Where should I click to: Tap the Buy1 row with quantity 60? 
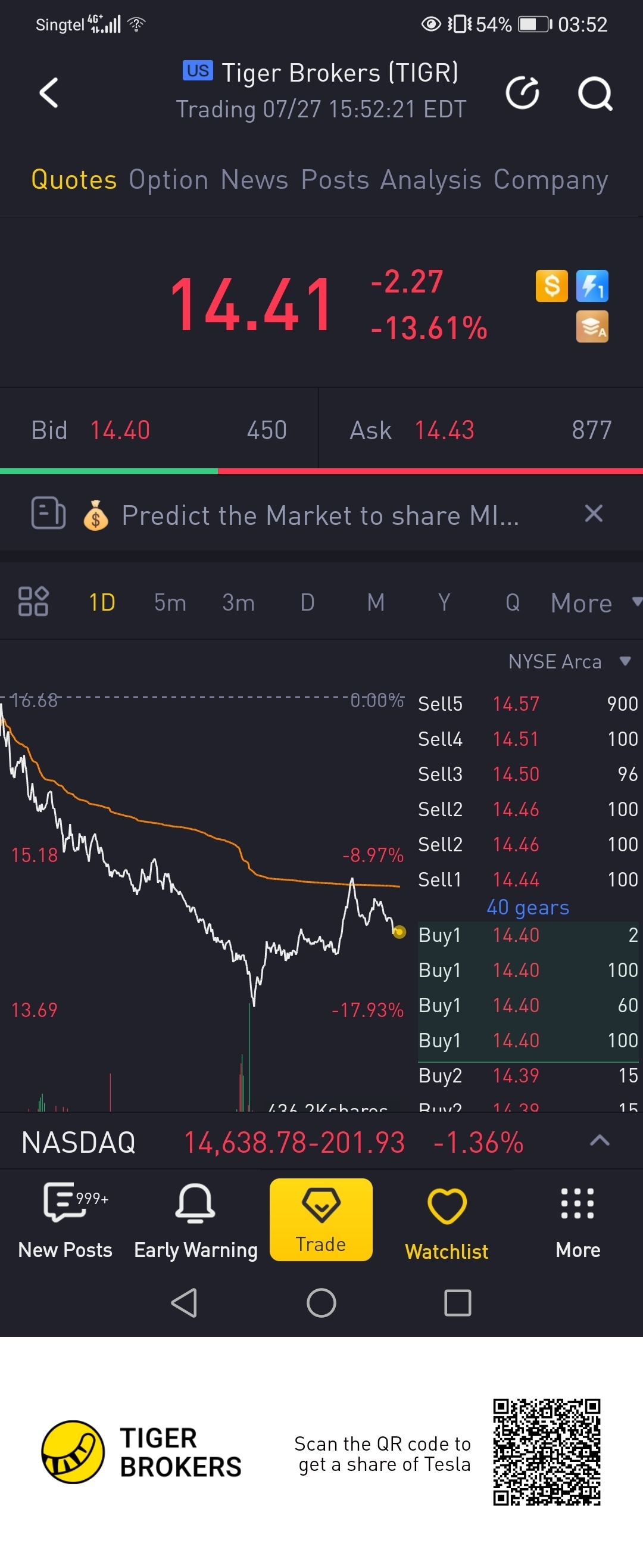pyautogui.click(x=527, y=1005)
